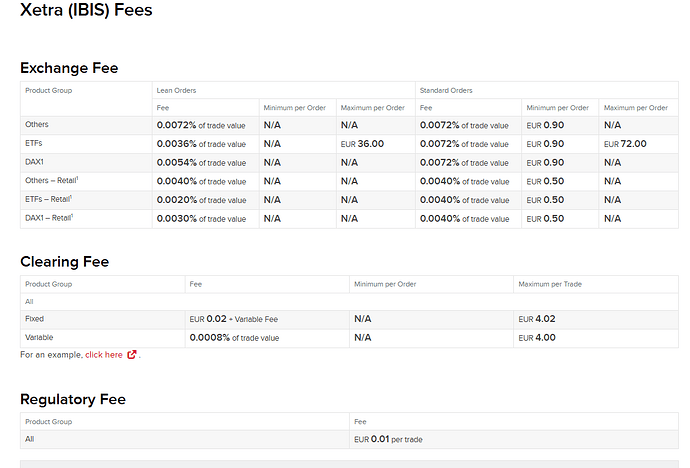Select the 'EUR 36.00' maximum per order value
The height and width of the screenshot is (468, 690).
point(362,144)
